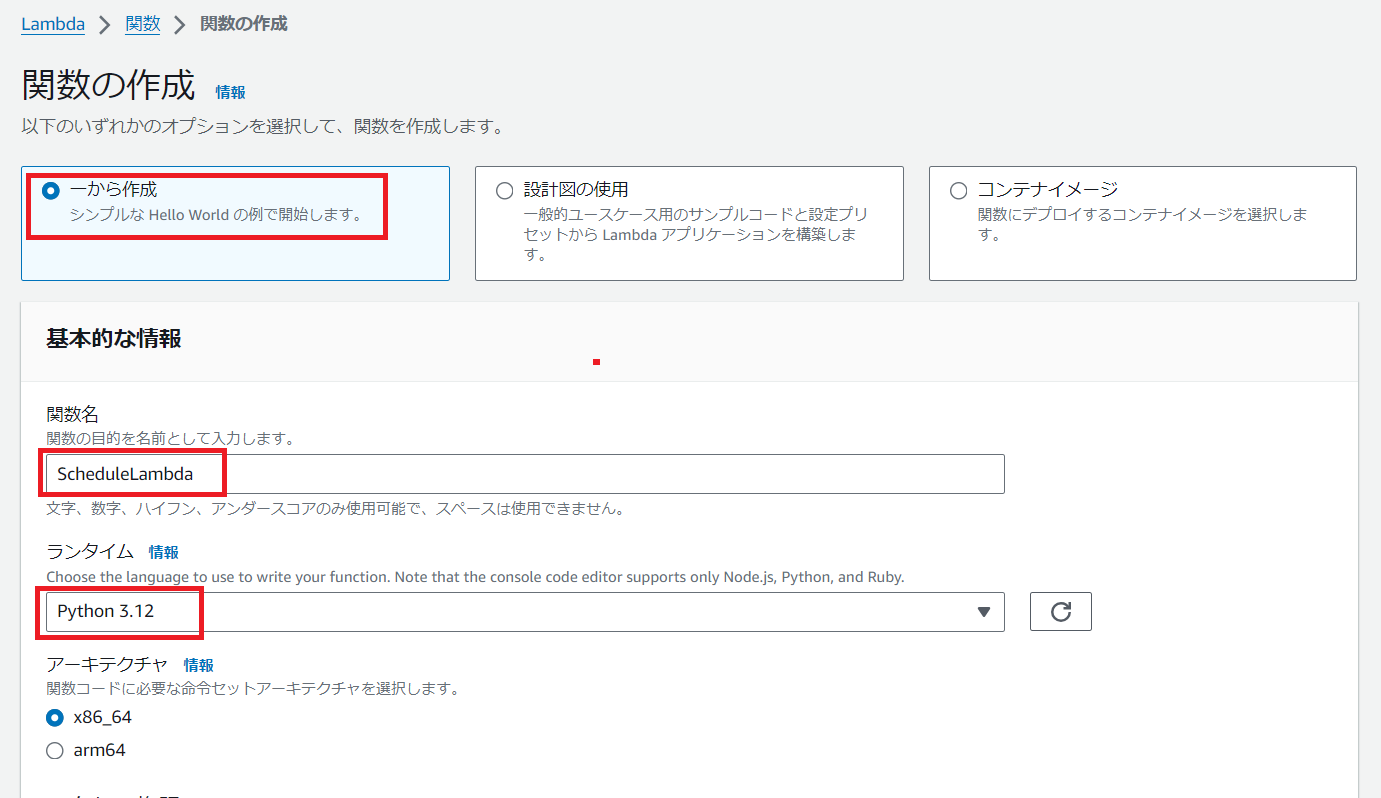Click the runtime dropdown arrow
This screenshot has width=1381, height=798.
(x=983, y=612)
